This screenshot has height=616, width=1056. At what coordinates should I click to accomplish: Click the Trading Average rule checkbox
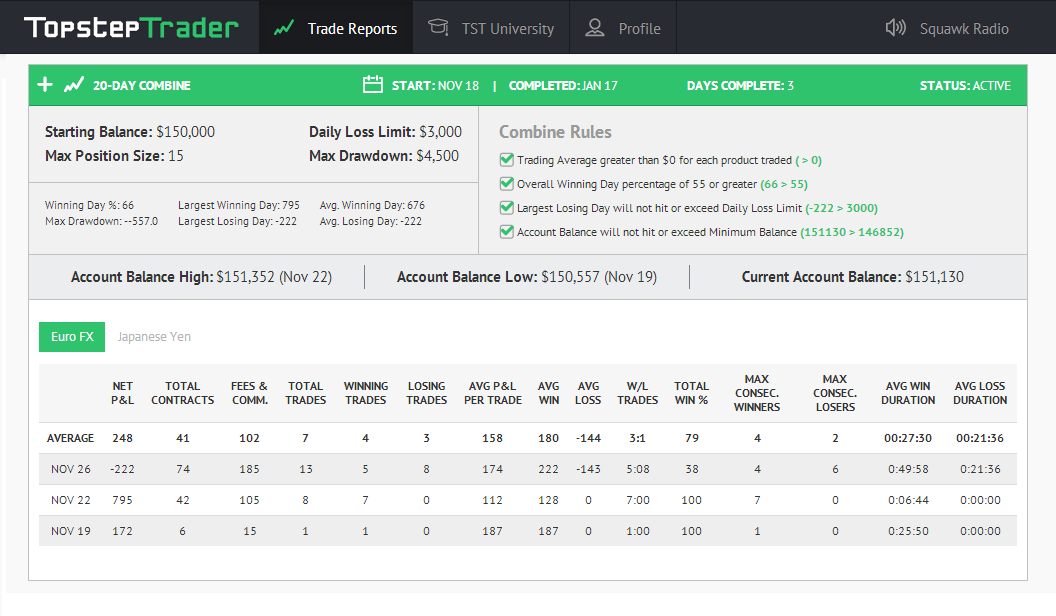[x=506, y=160]
